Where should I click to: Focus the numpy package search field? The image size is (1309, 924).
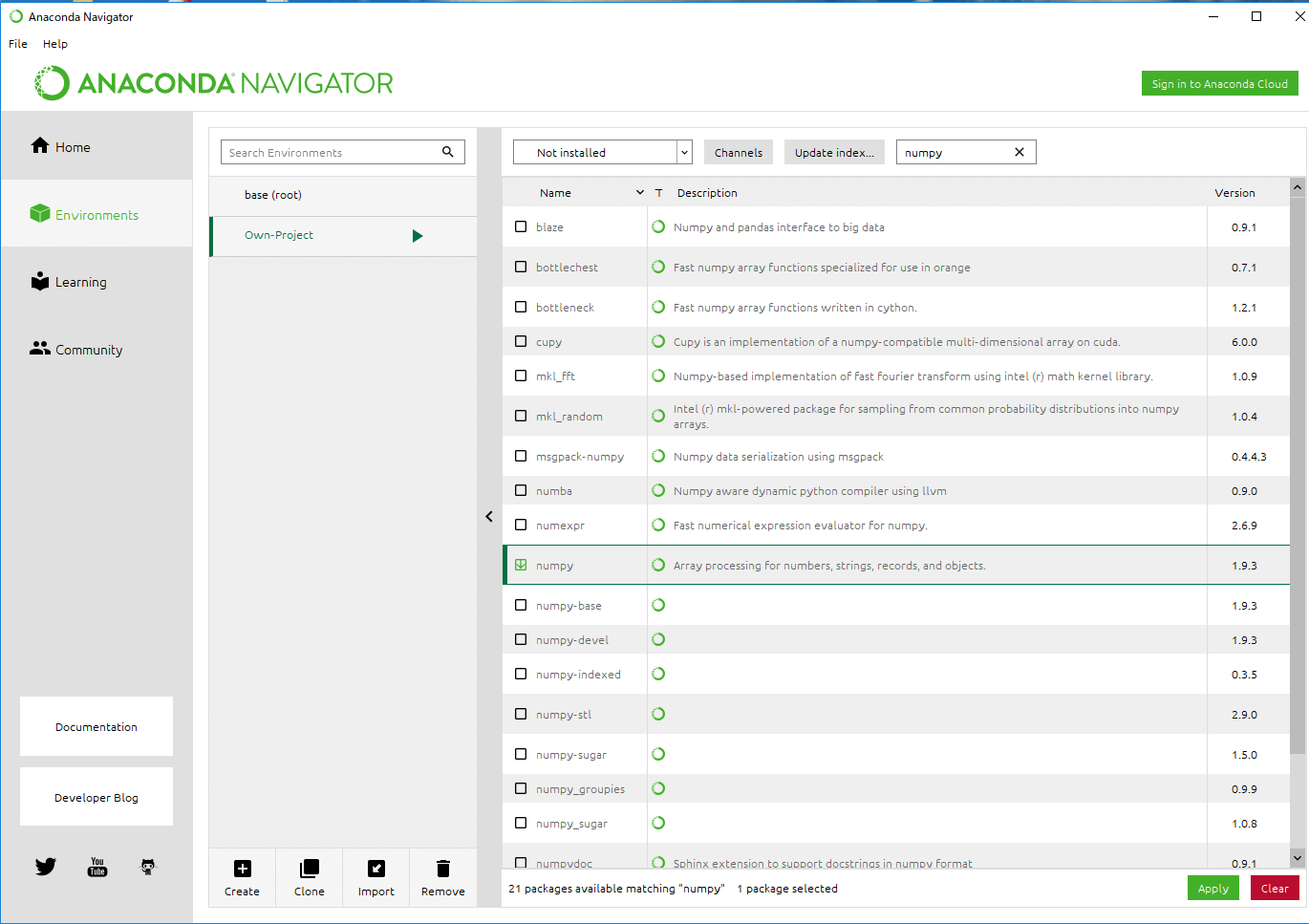coord(955,152)
